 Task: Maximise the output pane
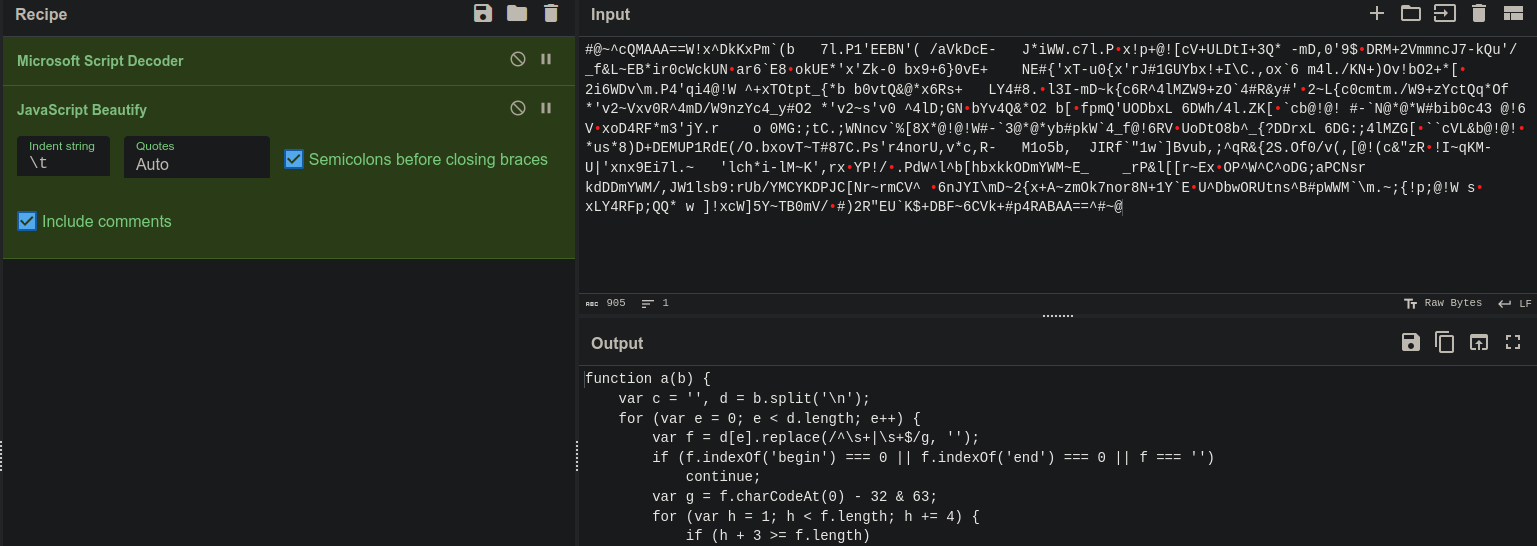pyautogui.click(x=1513, y=343)
